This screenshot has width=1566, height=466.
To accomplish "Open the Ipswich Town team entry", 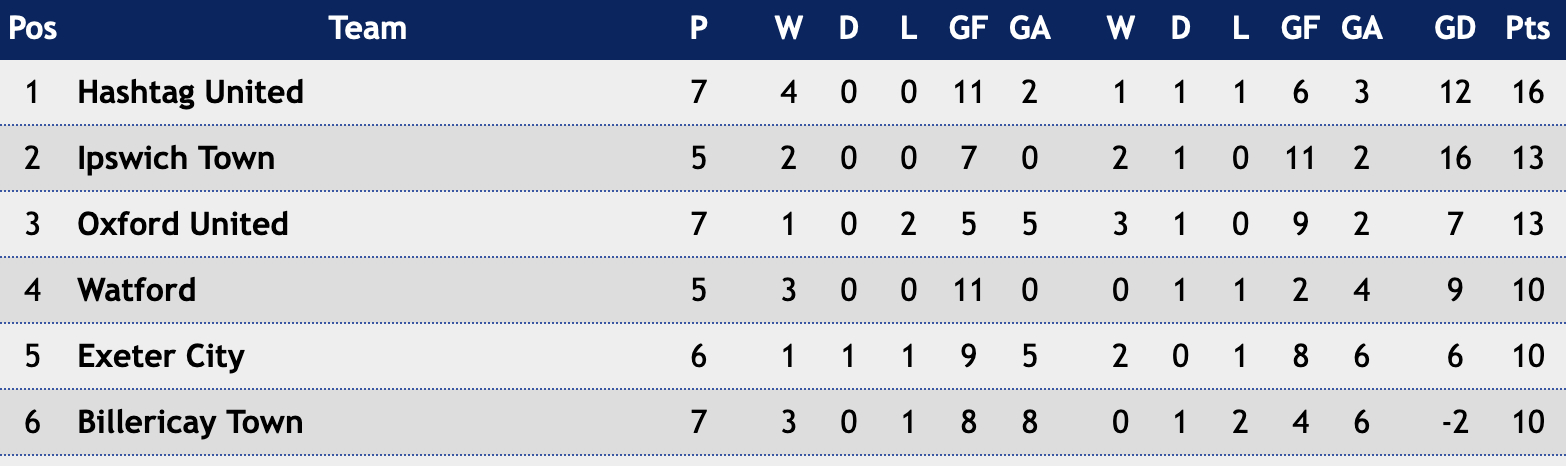I will [176, 158].
